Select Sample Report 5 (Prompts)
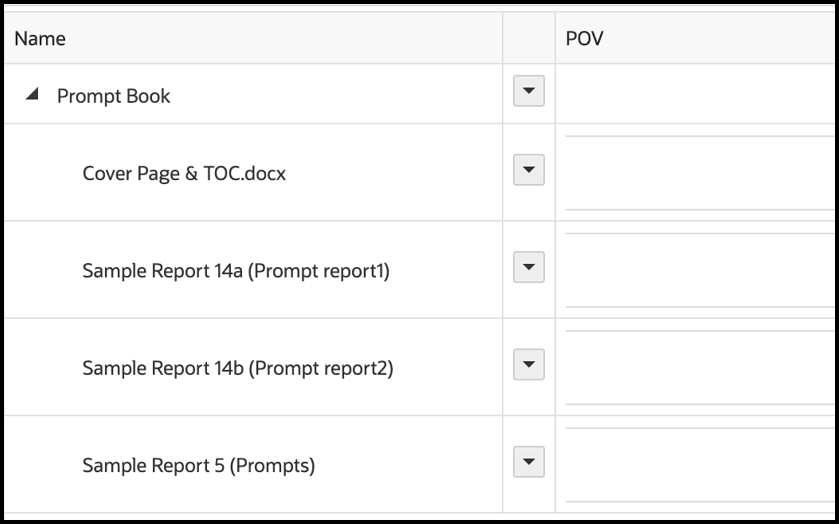 tap(198, 465)
